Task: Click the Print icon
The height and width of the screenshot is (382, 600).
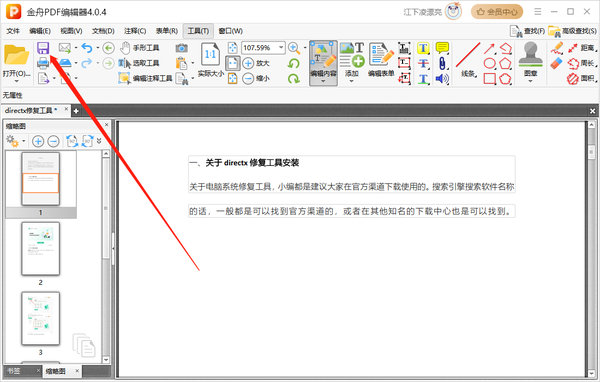Action: (43, 63)
